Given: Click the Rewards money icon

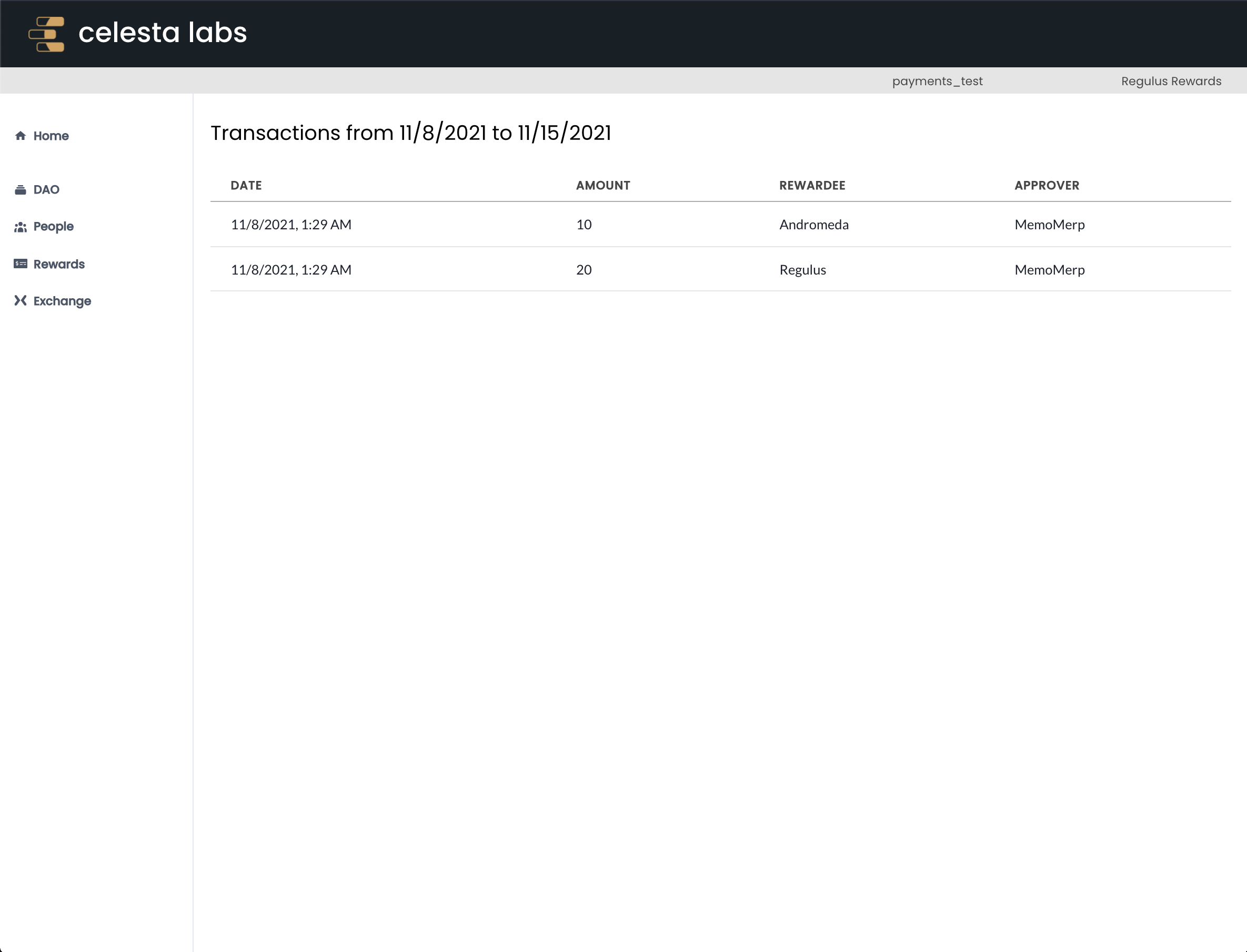Looking at the screenshot, I should coord(21,264).
